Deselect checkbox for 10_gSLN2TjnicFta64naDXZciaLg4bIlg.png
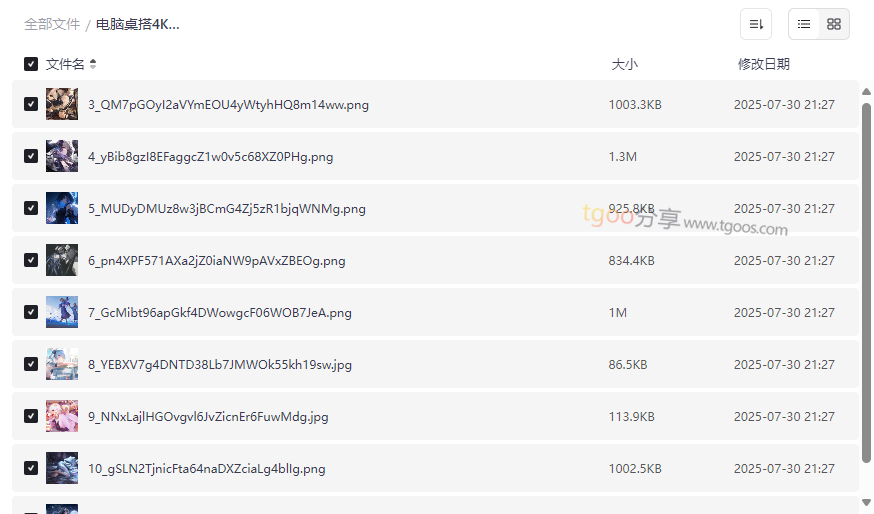 tap(31, 468)
